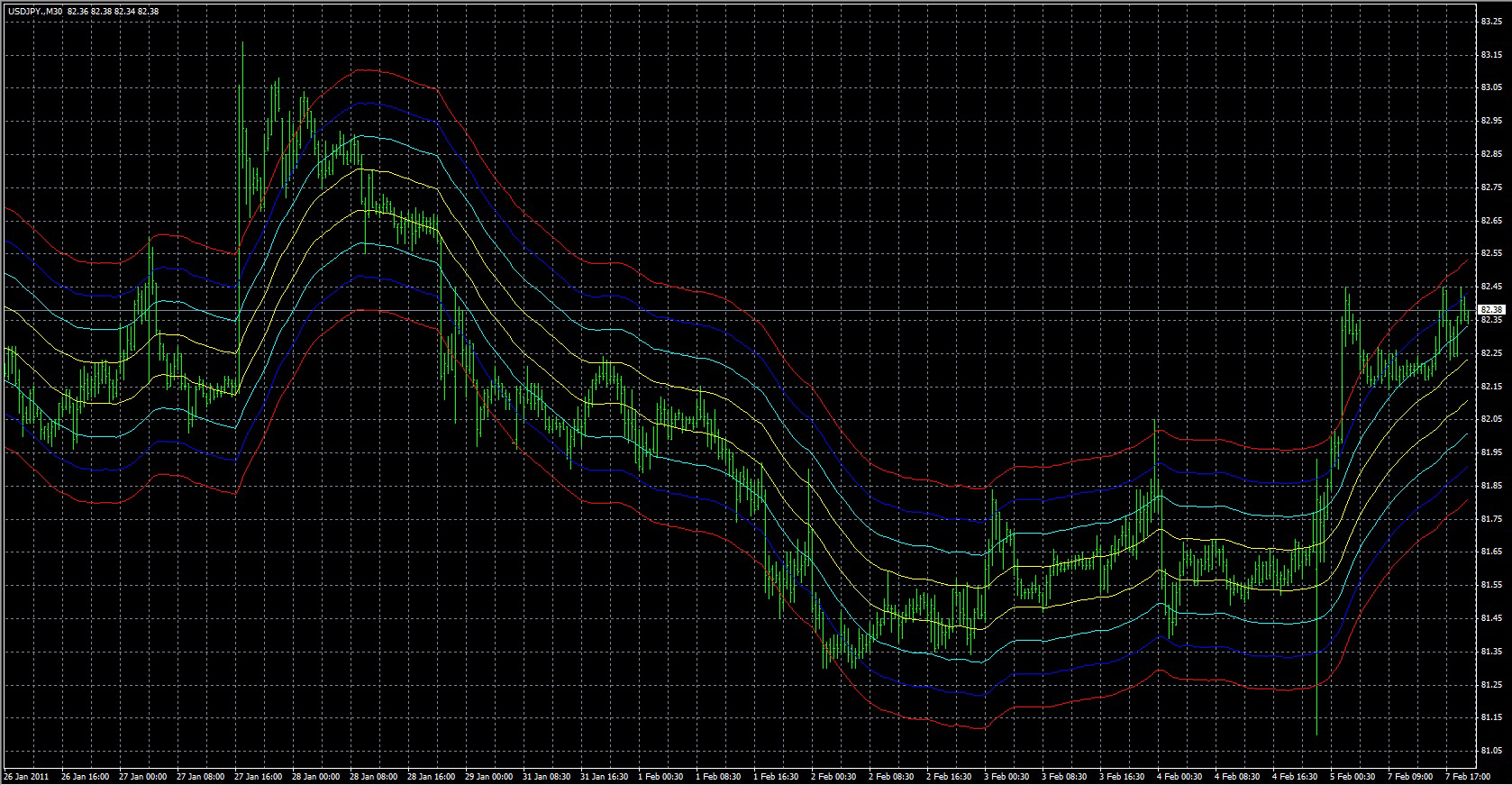The image size is (1512, 785).
Task: Select the 3 Feb 00:30 time label
Action: click(1006, 776)
